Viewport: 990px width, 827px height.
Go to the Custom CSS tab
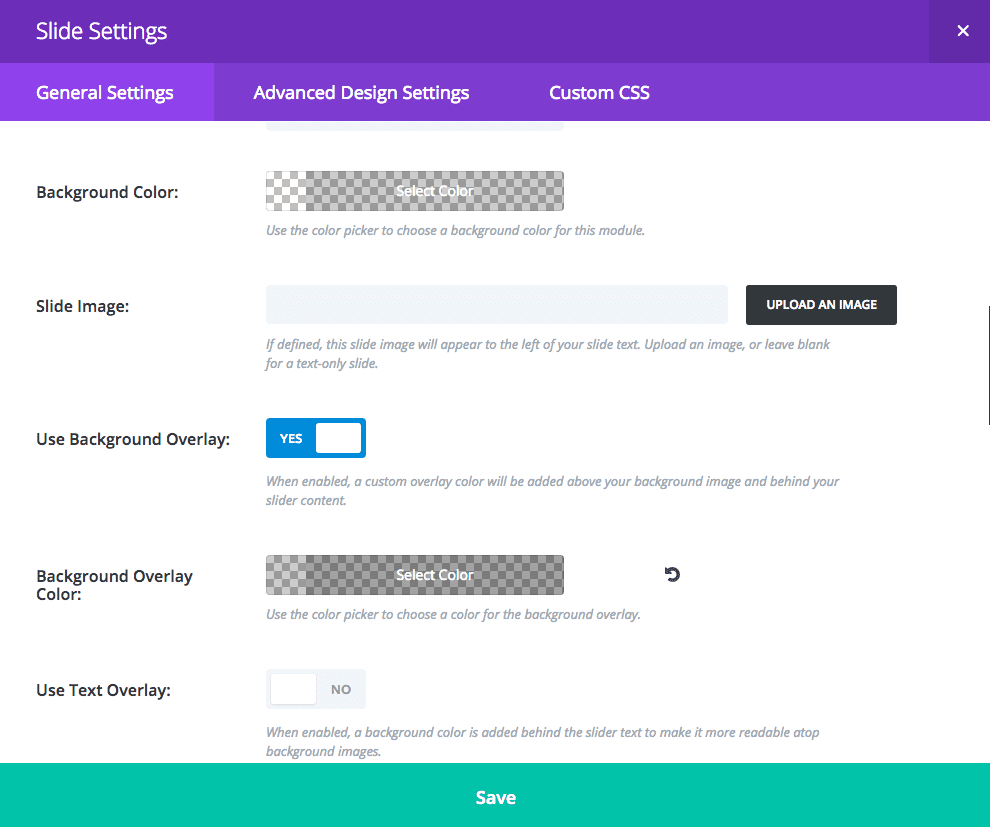point(599,93)
